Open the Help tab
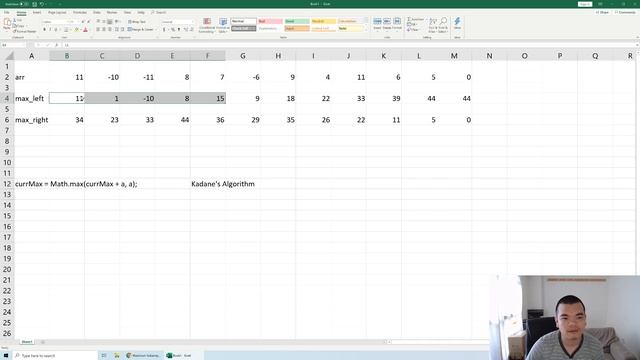Viewport: 640px width, 360px height. 141,13
